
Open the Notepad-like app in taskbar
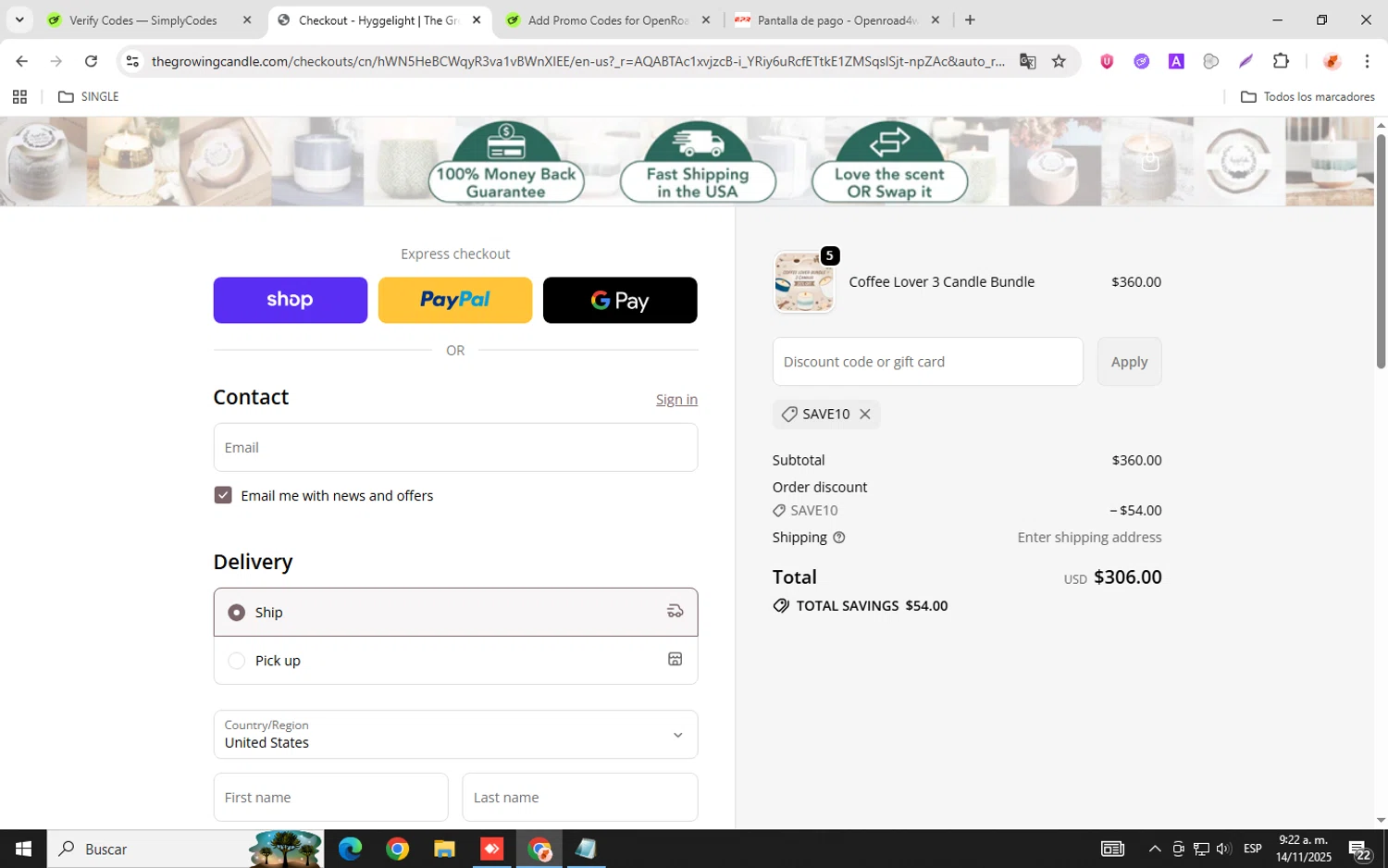586,849
